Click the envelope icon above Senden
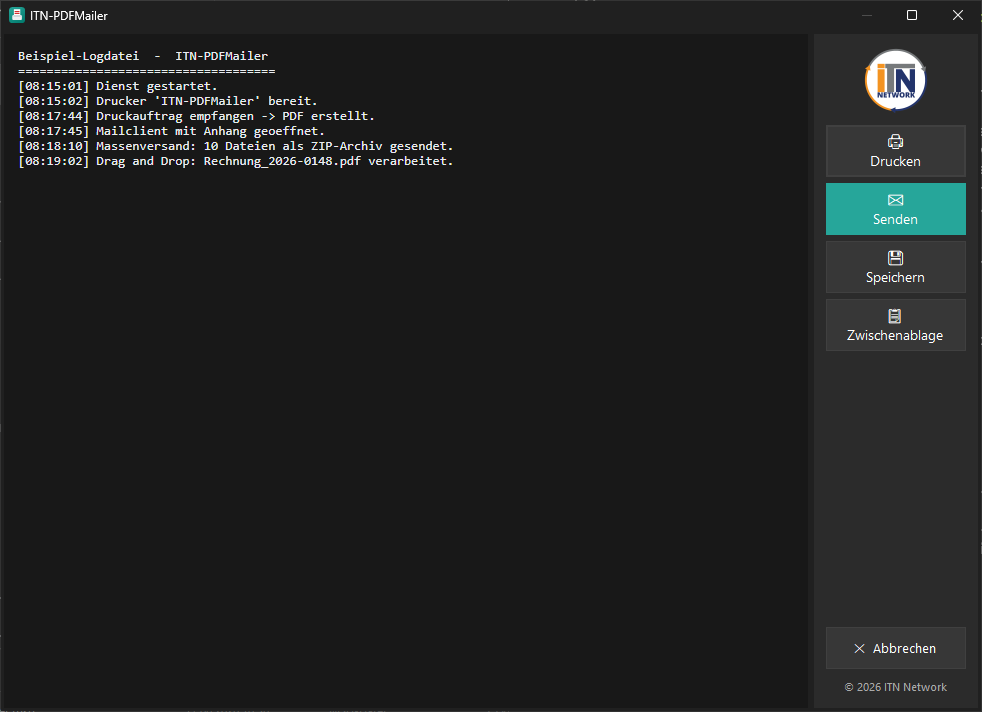The width and height of the screenshot is (982, 712). 896,200
